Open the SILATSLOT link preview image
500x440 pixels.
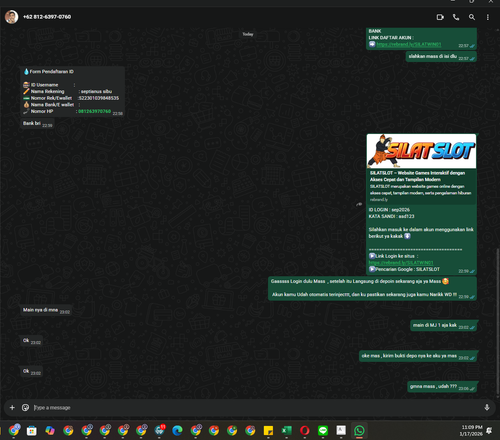421,151
